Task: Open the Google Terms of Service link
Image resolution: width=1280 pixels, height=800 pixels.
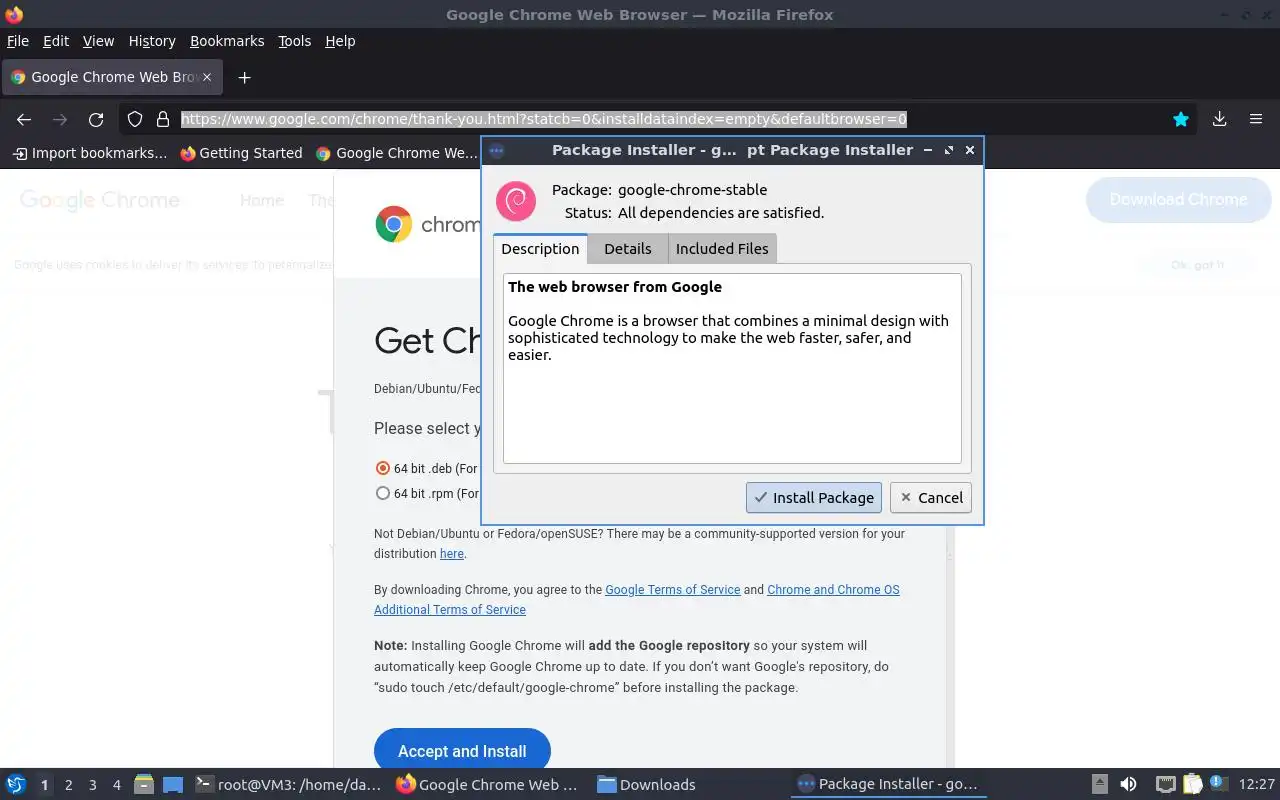Action: click(672, 590)
